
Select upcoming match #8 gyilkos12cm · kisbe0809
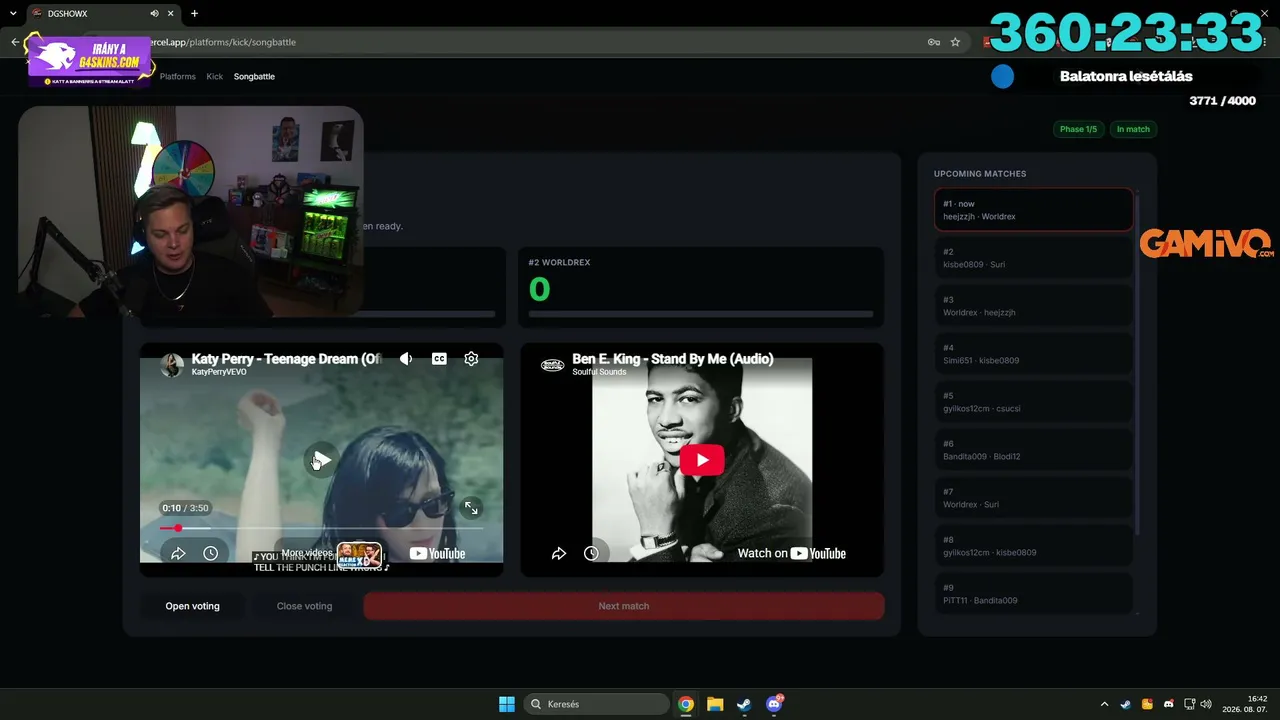pyautogui.click(x=1034, y=546)
